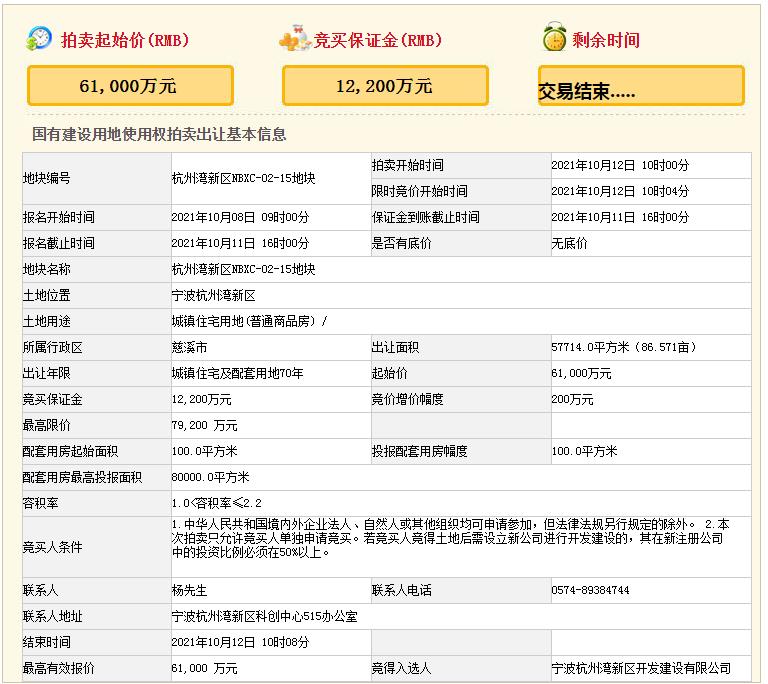
Task: Click the 79,200 万元 value
Action: pos(205,425)
